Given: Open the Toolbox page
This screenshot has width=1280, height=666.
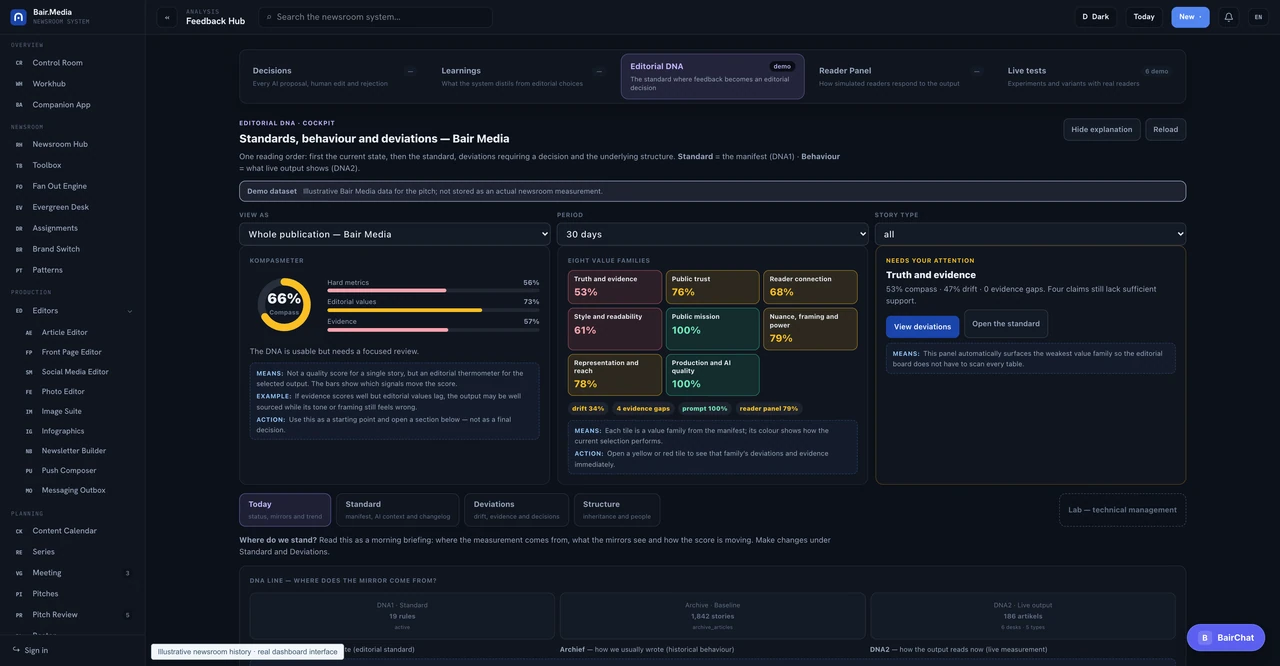Looking at the screenshot, I should 72,165.
